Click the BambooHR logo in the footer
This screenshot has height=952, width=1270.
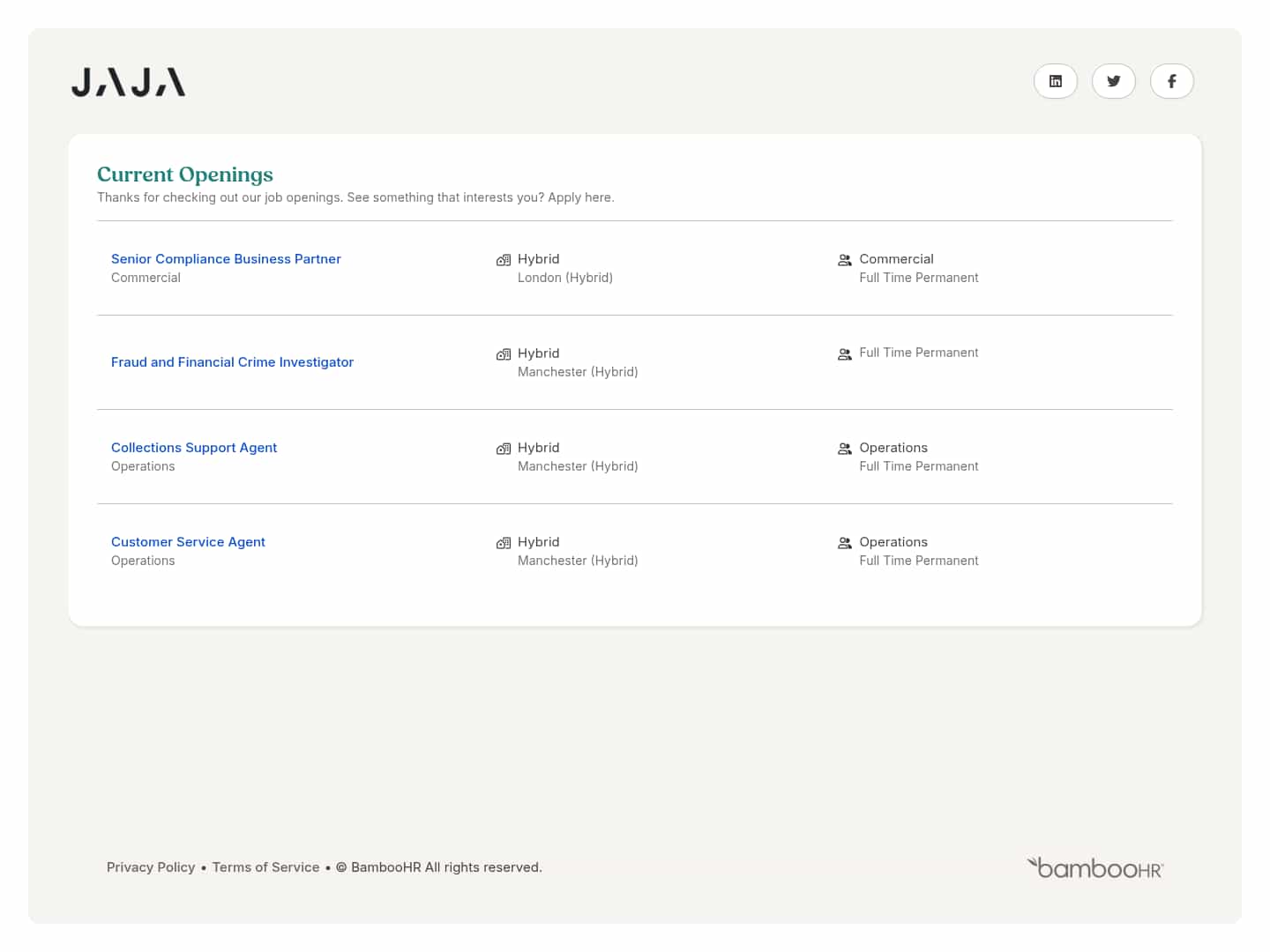click(1094, 867)
